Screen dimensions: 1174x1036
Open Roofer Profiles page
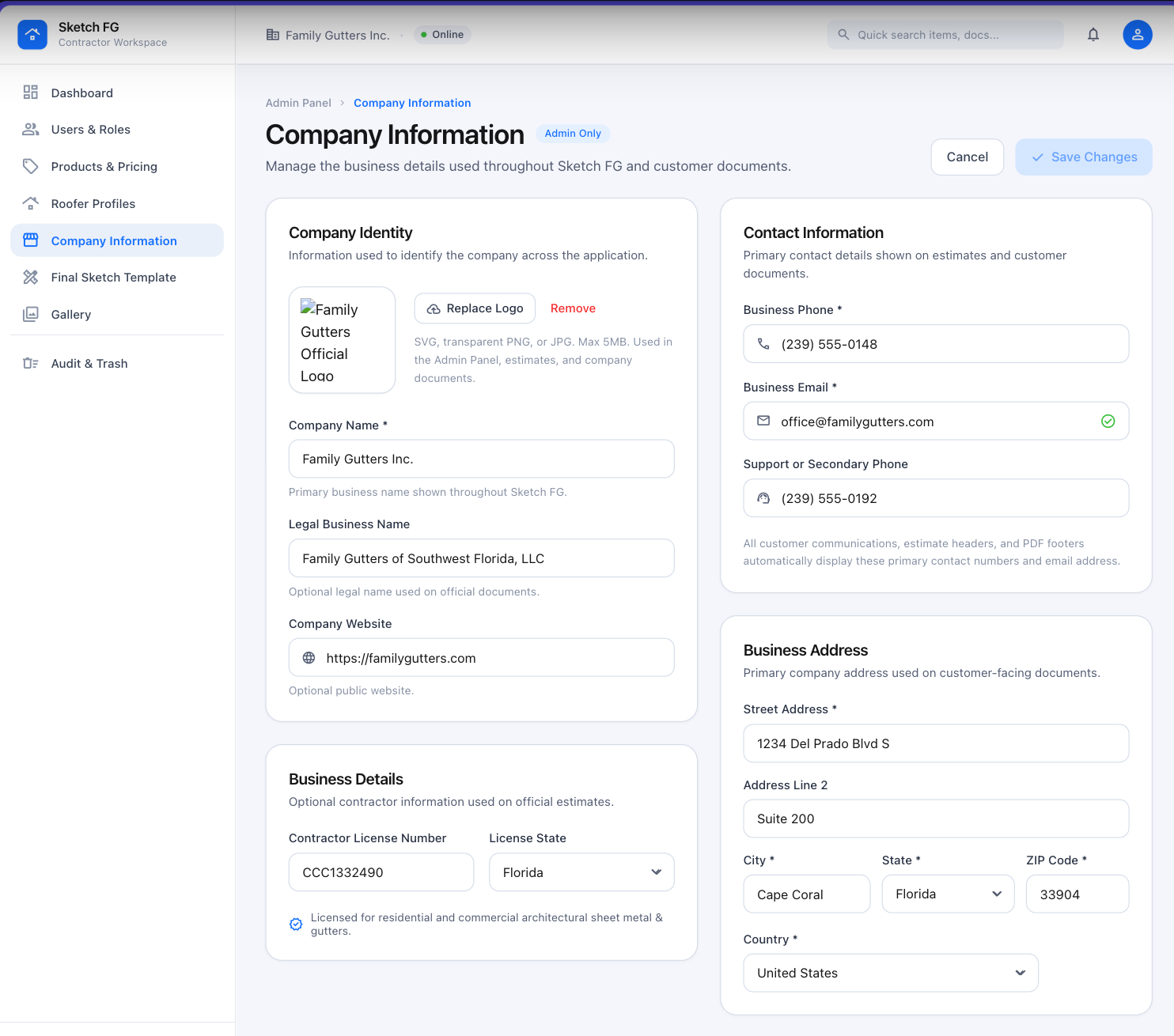pyautogui.click(x=117, y=203)
